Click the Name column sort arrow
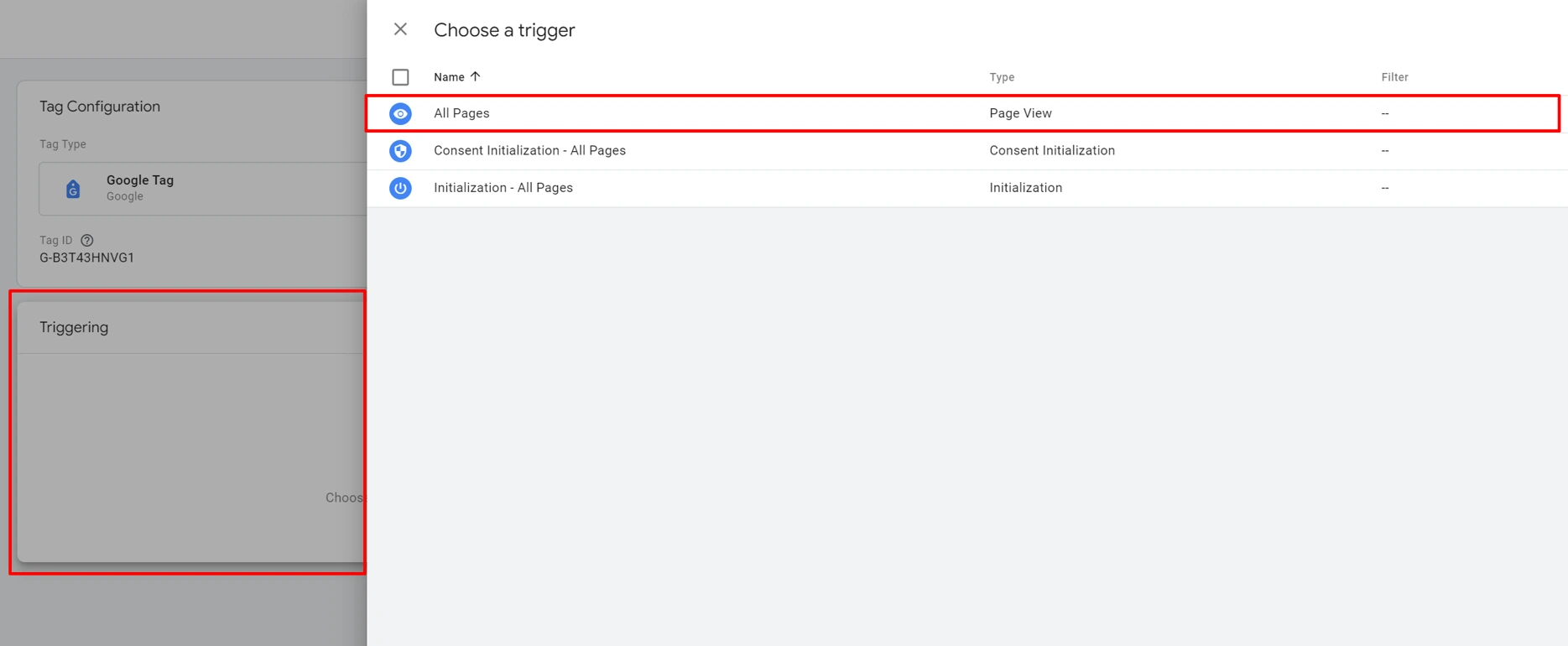This screenshot has width=1568, height=646. pyautogui.click(x=476, y=76)
